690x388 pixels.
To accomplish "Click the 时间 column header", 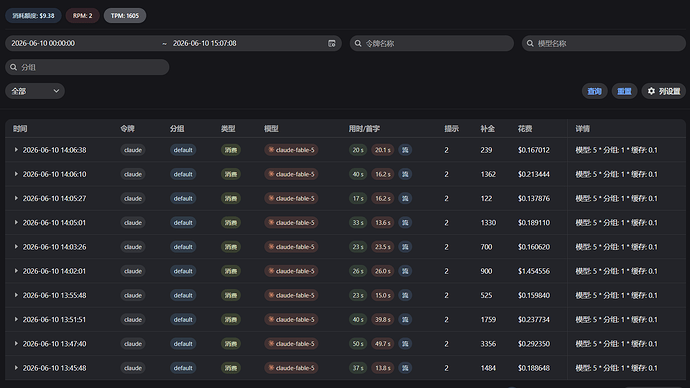I will [20, 128].
